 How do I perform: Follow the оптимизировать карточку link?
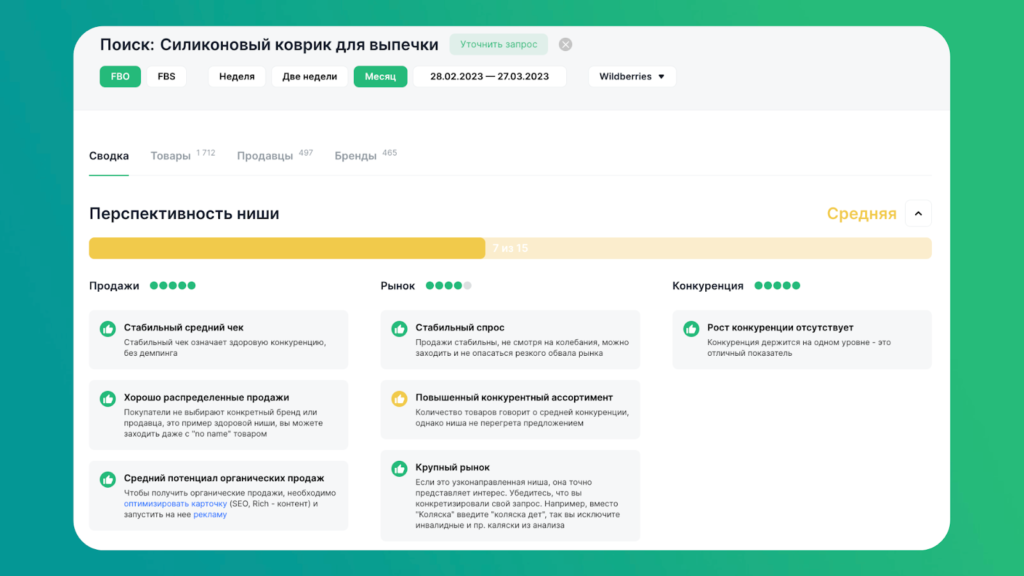[x=175, y=503]
